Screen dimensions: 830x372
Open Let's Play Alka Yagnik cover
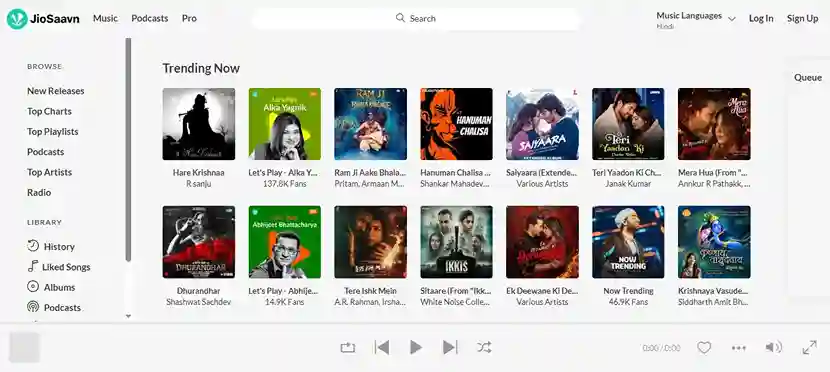tap(285, 124)
